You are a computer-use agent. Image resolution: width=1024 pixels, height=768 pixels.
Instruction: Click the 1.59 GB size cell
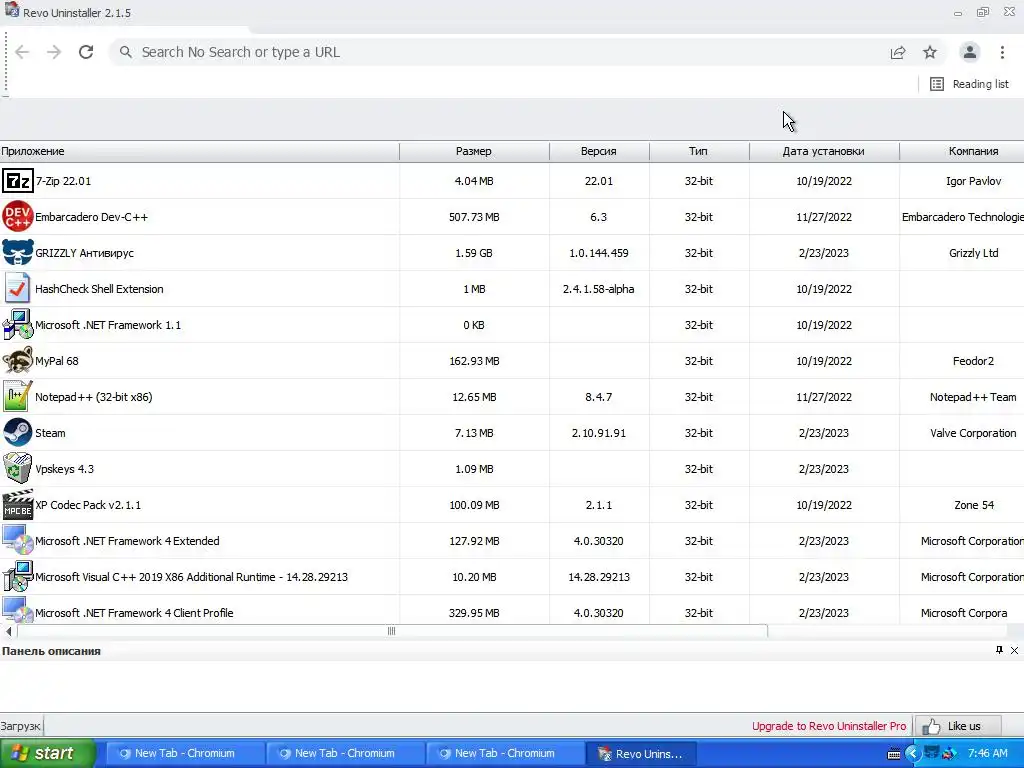point(474,253)
